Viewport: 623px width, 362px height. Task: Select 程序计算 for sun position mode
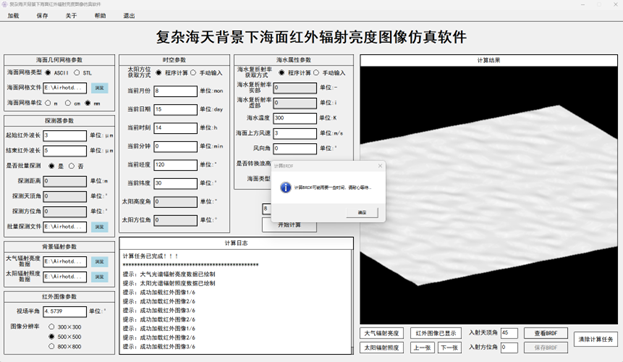click(x=159, y=73)
